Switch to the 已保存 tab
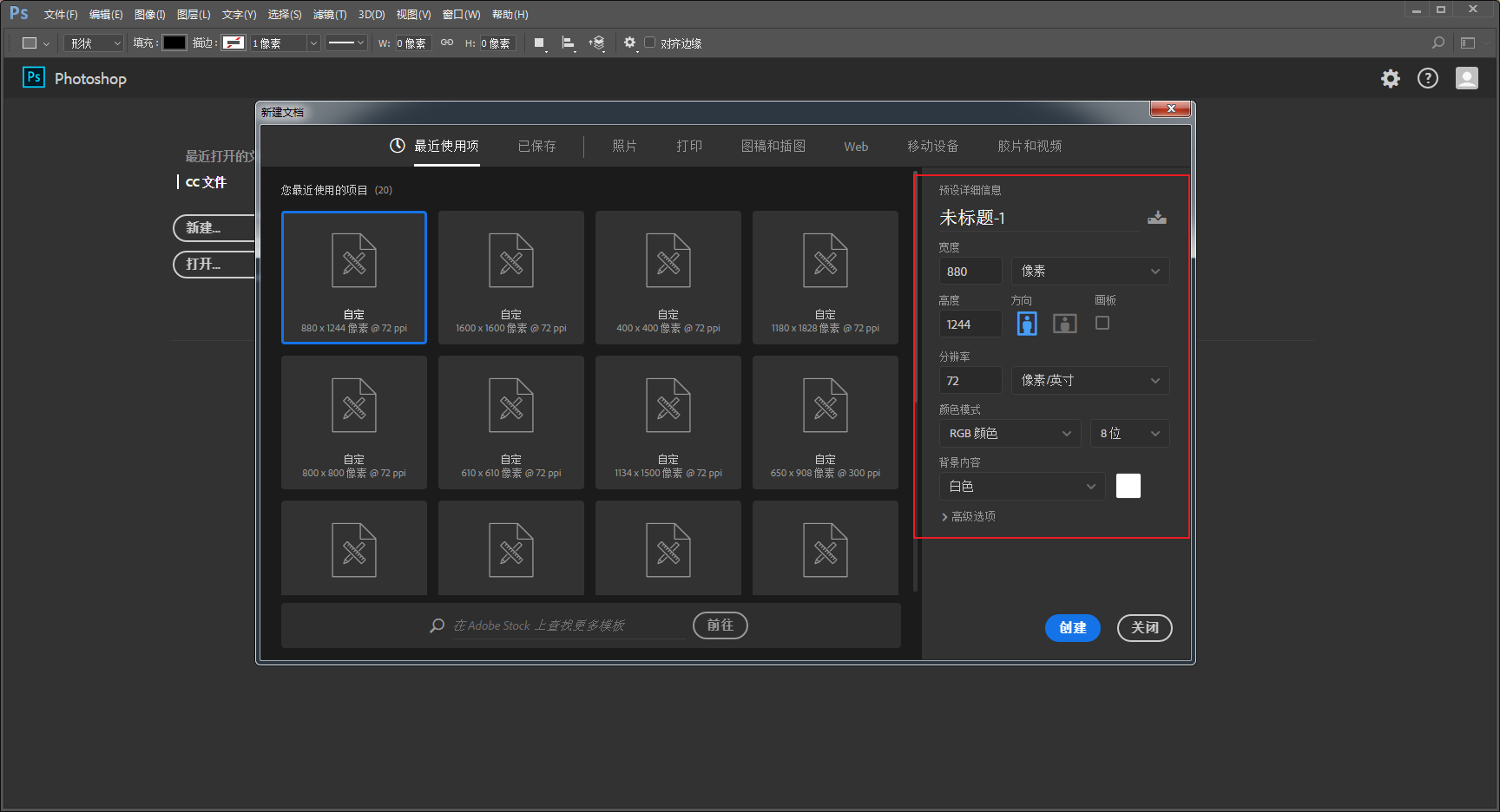Viewport: 1500px width, 812px height. [537, 146]
